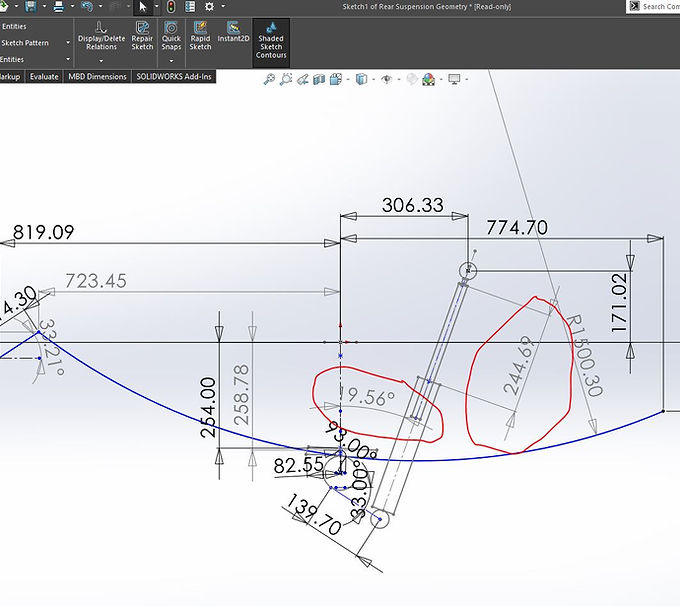Screen dimensions: 680x606
Task: Activate the Select cursor tool
Action: point(143,7)
